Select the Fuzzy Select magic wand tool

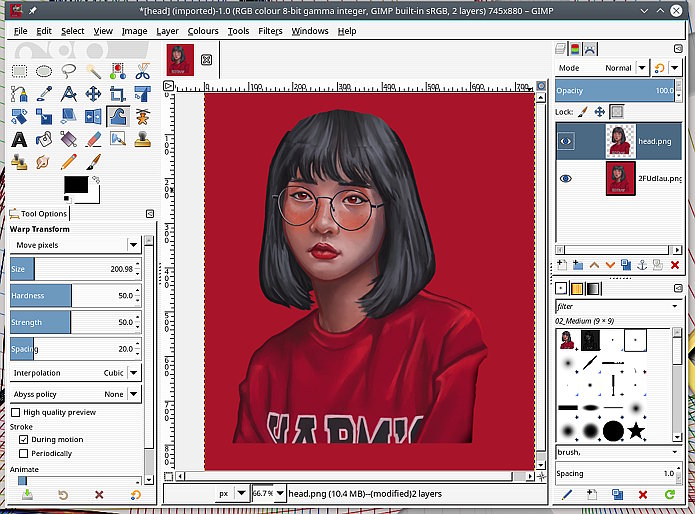94,70
